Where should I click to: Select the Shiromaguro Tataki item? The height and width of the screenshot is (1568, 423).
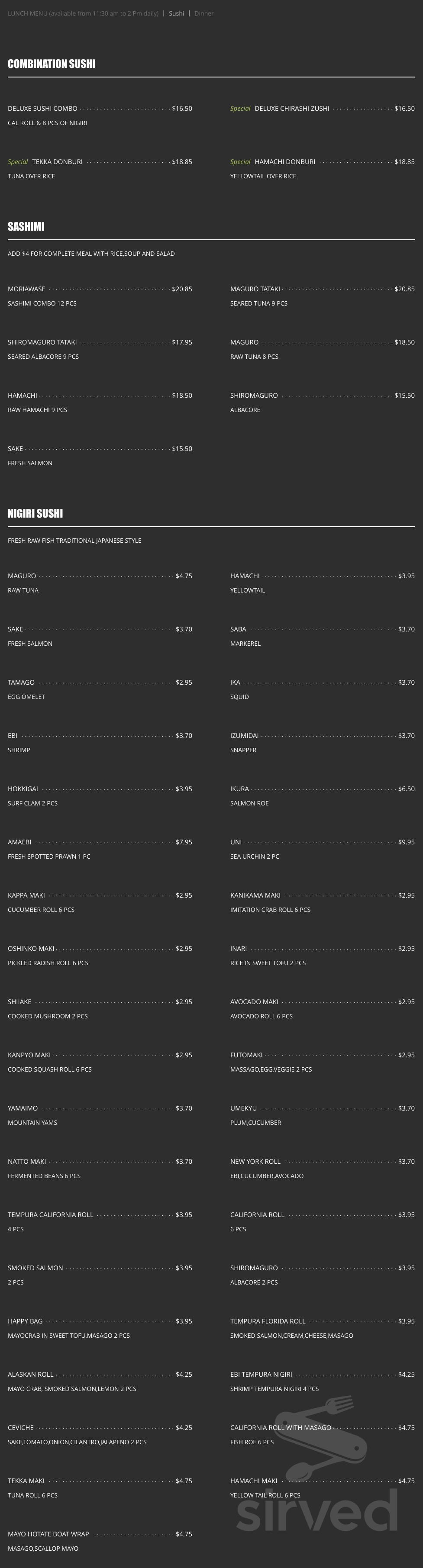(42, 342)
